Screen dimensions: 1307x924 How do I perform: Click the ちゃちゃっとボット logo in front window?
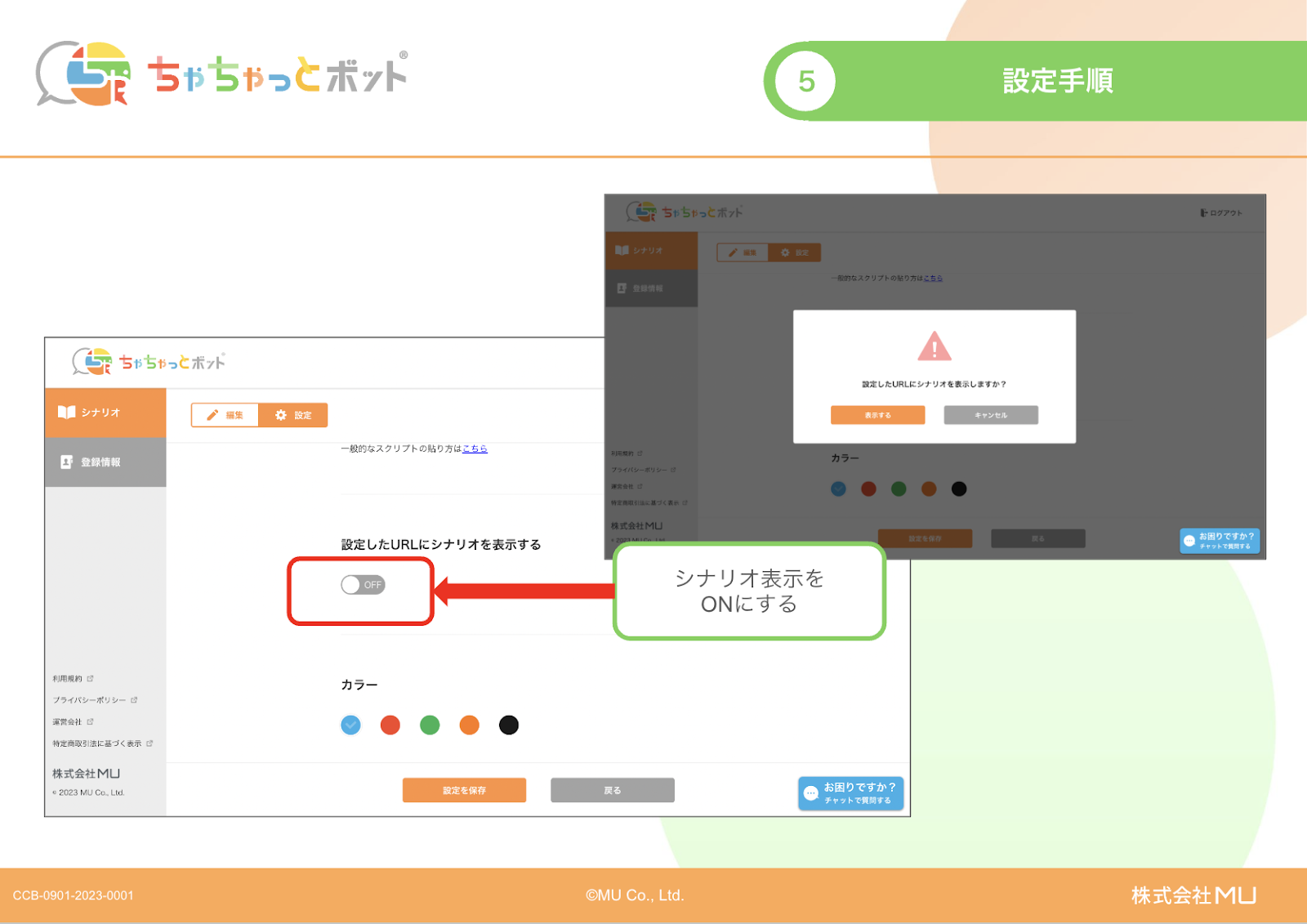click(149, 362)
